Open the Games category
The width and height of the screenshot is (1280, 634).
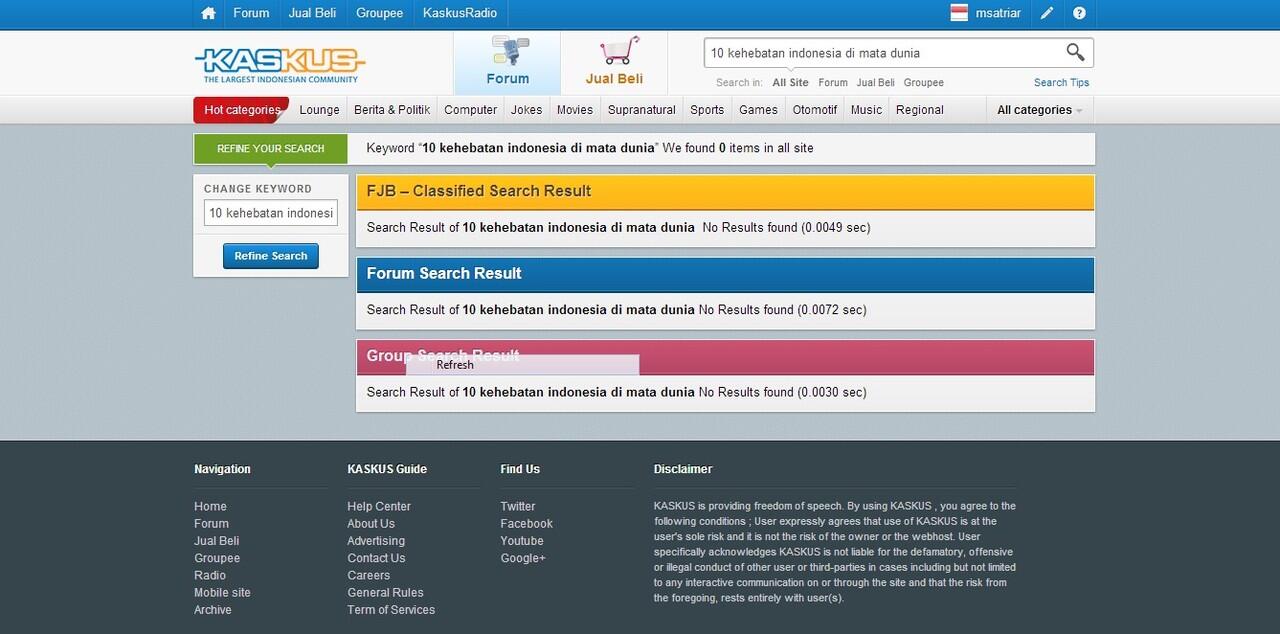pyautogui.click(x=758, y=110)
